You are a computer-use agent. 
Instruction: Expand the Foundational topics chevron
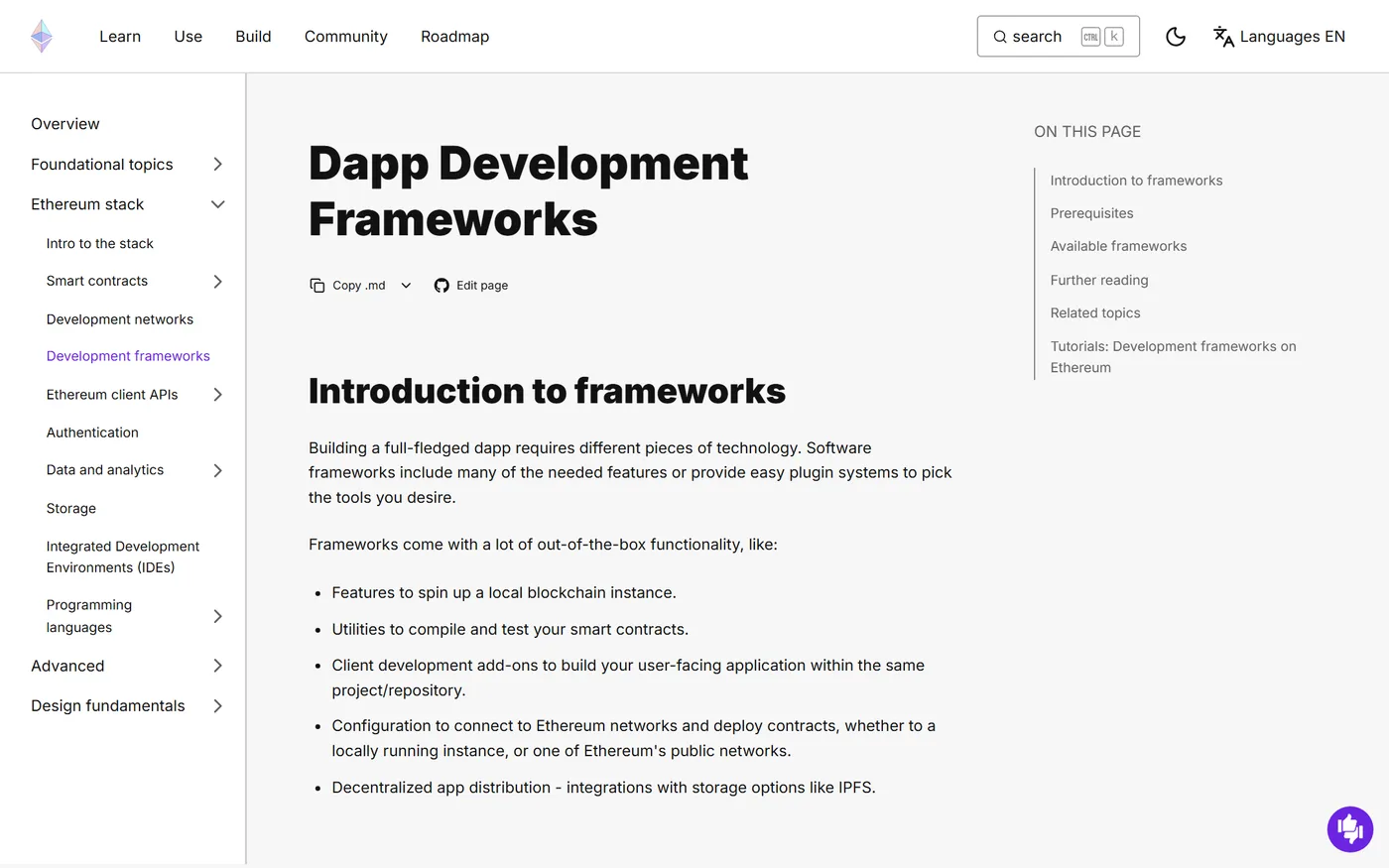(218, 165)
